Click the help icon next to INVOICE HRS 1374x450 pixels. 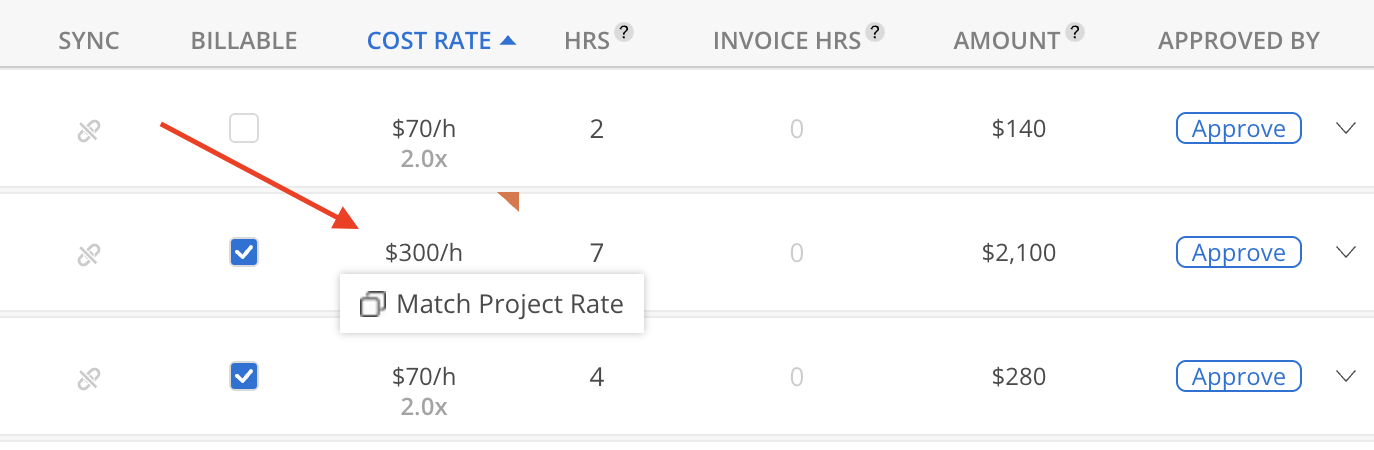tap(875, 32)
